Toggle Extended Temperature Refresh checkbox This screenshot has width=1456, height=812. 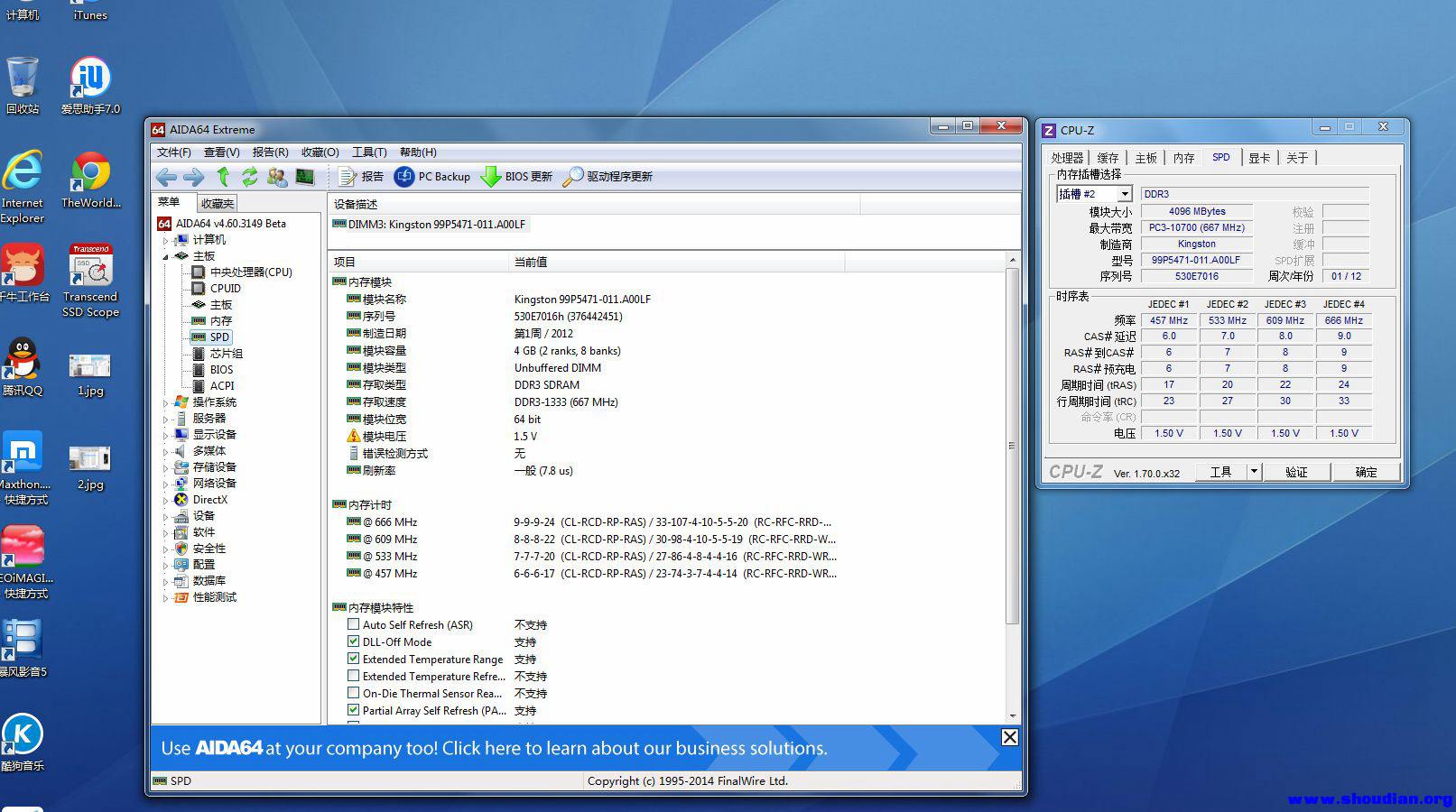coord(353,676)
